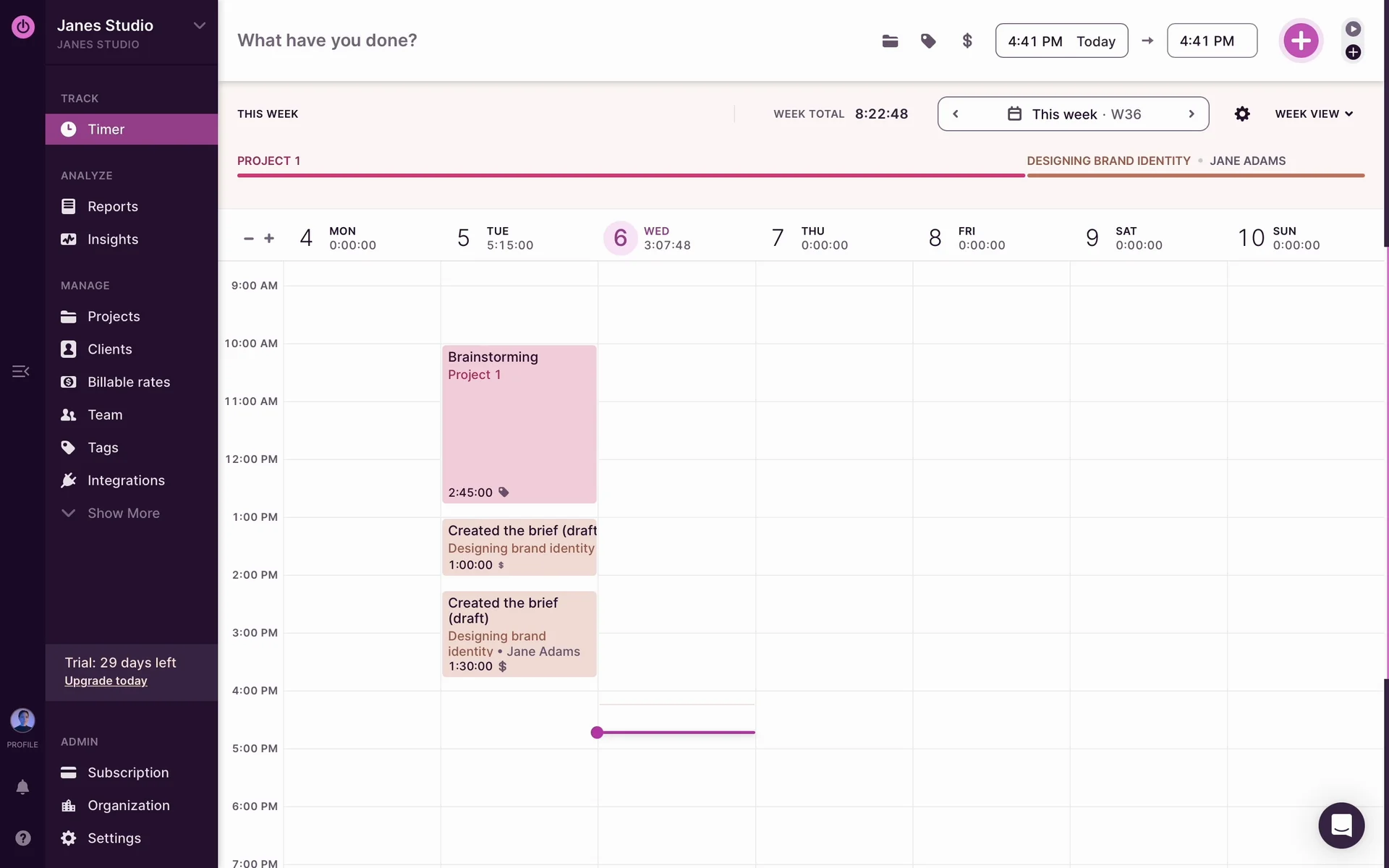Open Reports in the sidebar
The image size is (1389, 868).
(112, 206)
